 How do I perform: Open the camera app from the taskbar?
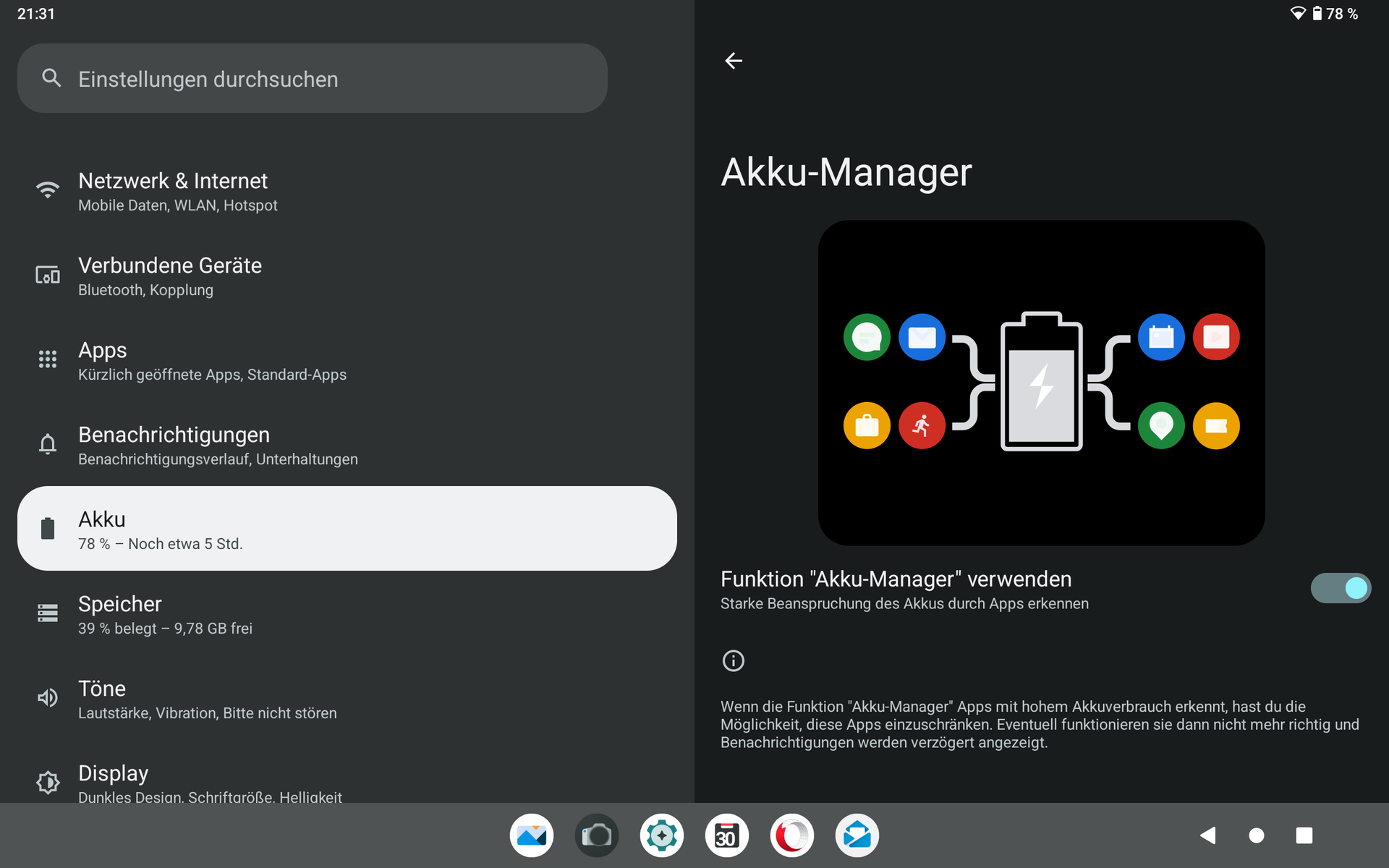596,835
